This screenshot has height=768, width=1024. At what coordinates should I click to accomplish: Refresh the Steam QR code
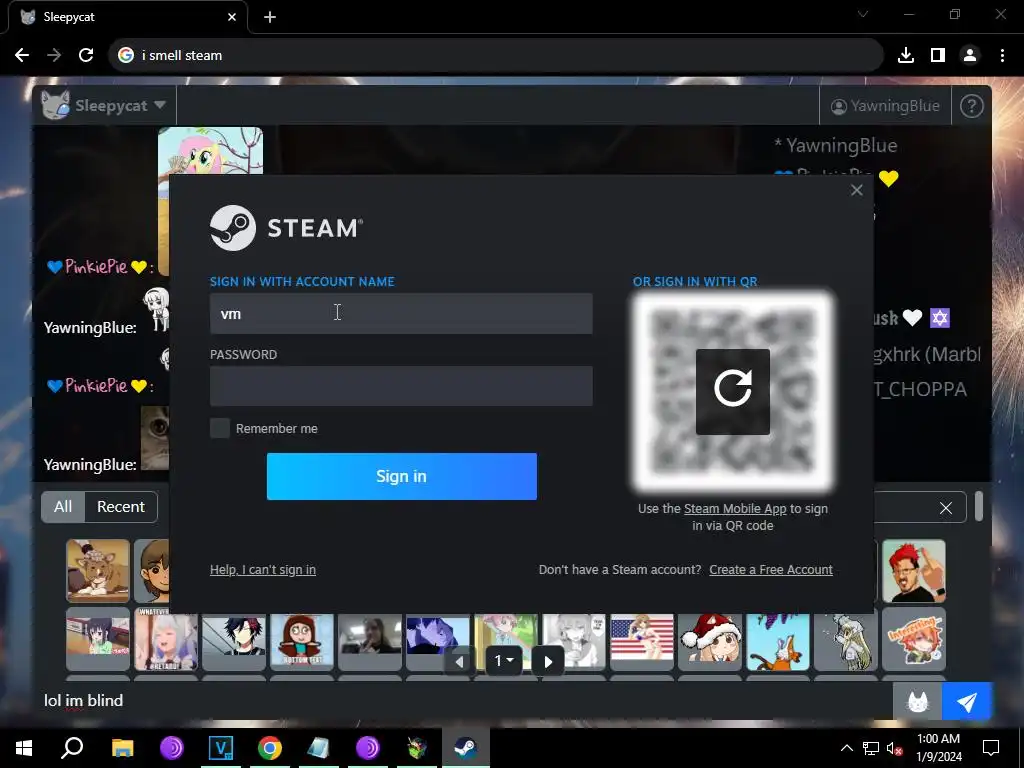pos(732,391)
